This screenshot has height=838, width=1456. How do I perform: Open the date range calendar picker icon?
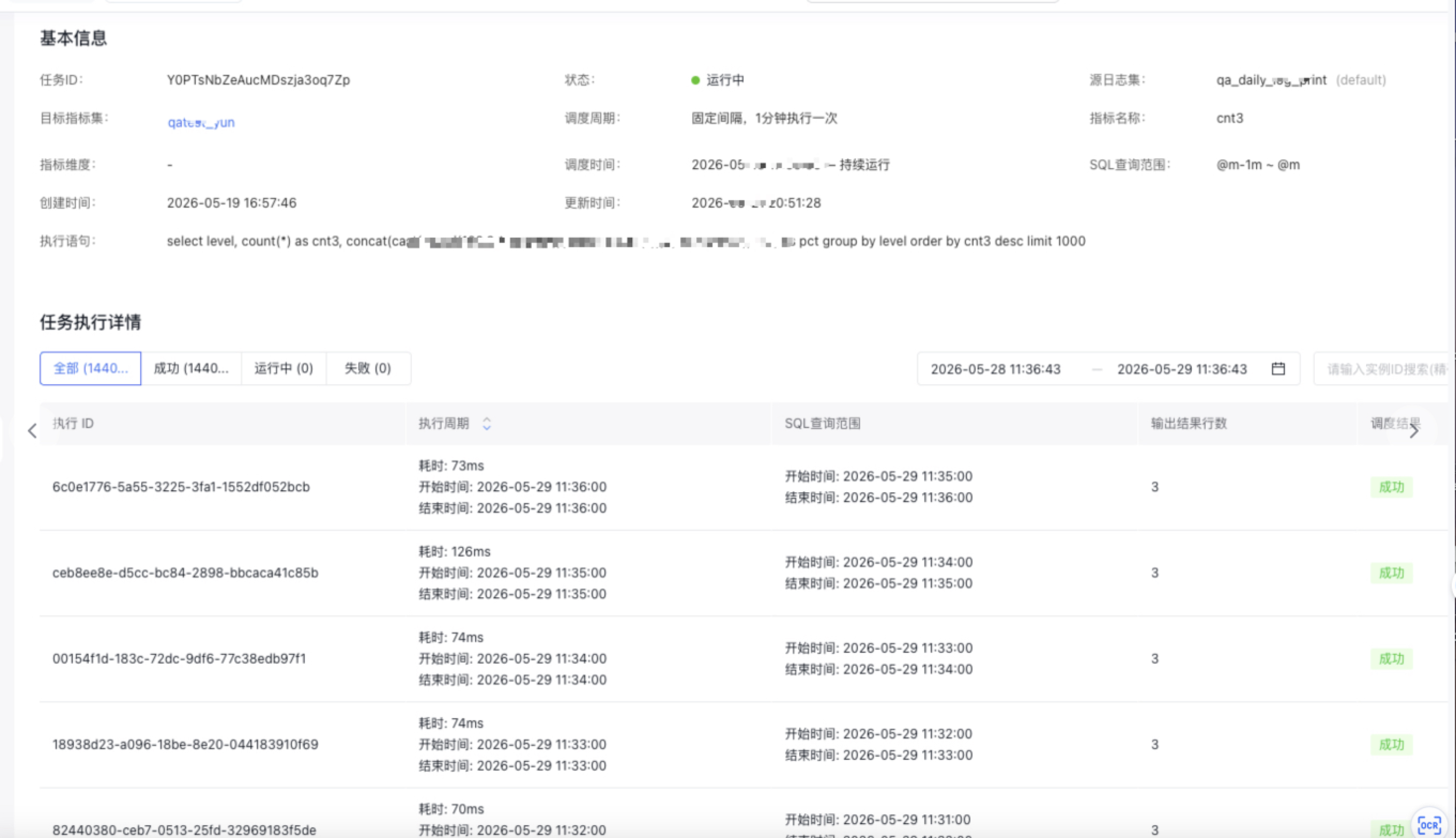tap(1278, 368)
